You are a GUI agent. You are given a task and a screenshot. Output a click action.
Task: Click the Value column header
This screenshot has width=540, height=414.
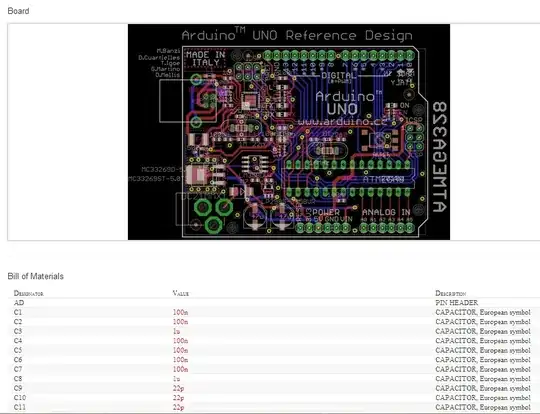tap(181, 293)
